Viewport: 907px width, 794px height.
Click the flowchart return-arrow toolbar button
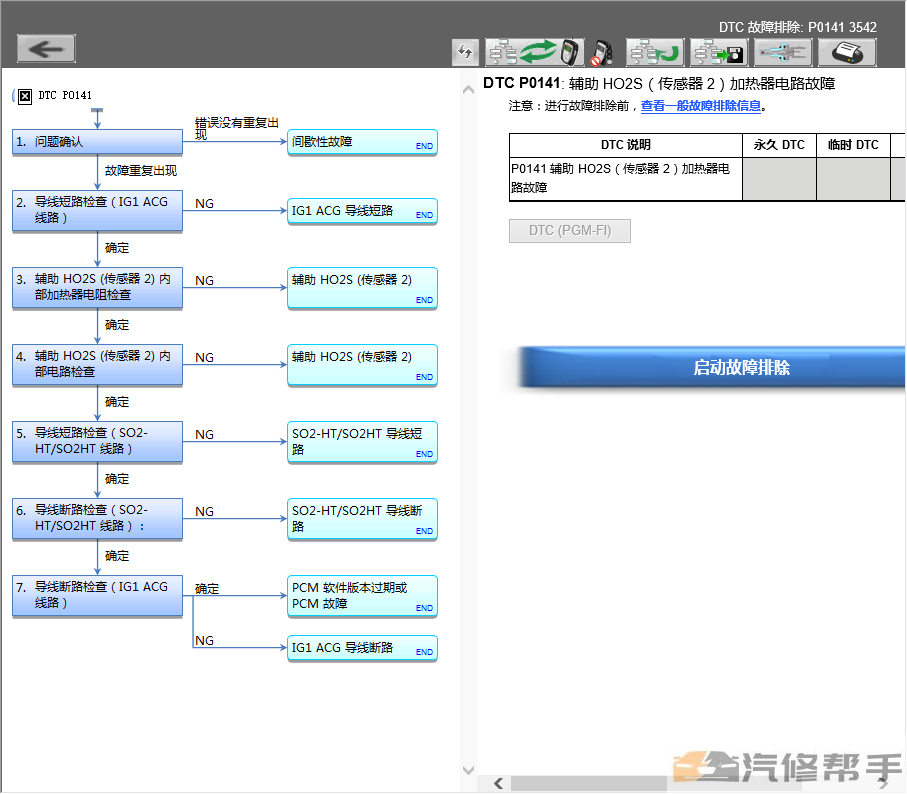point(655,53)
